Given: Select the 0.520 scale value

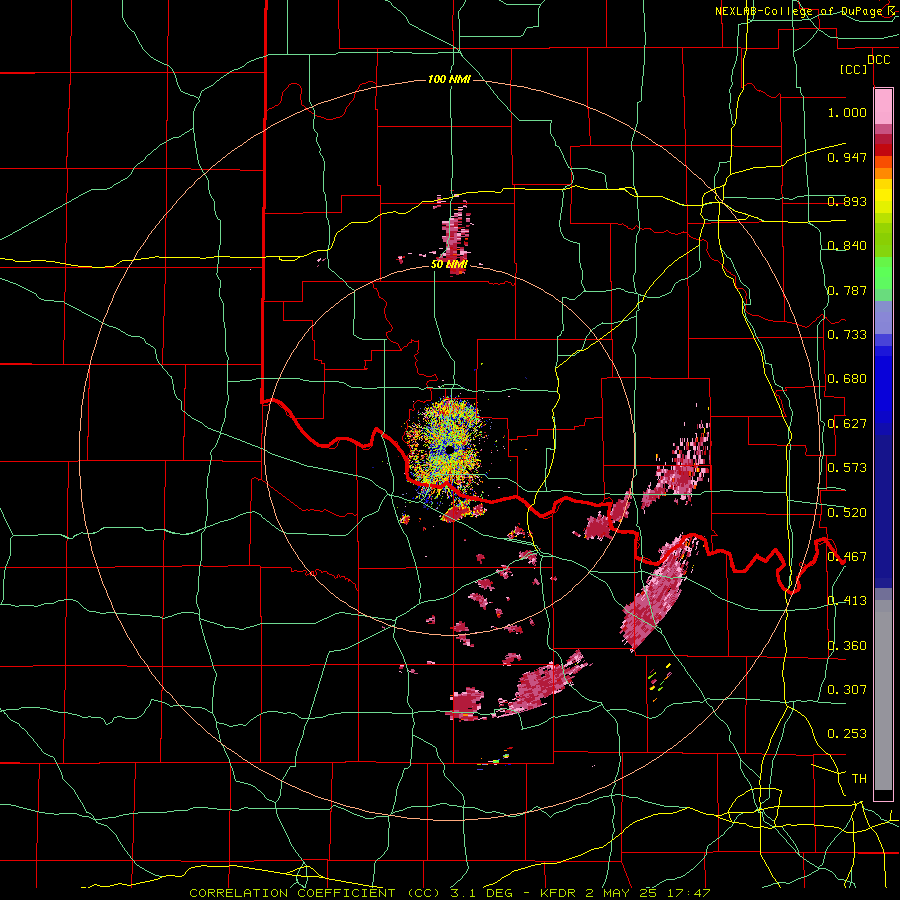Looking at the screenshot, I should 847,512.
